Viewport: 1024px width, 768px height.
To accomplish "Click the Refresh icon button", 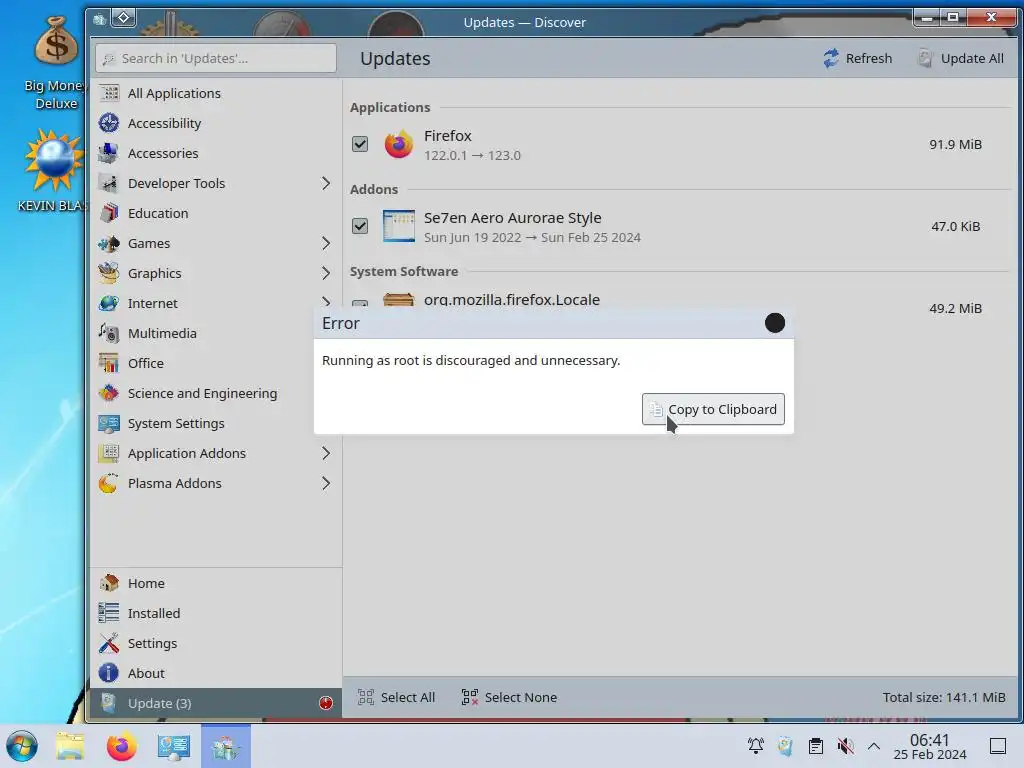I will 857,58.
